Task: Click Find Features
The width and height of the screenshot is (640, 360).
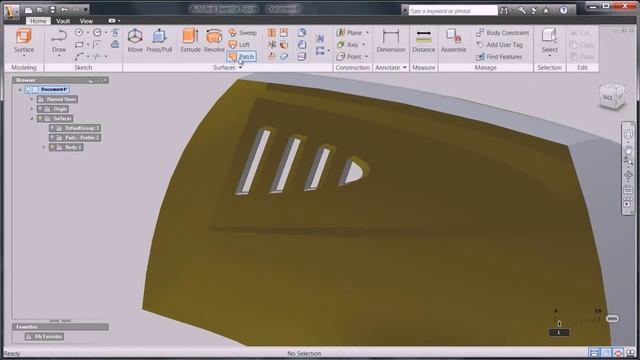Action: 499,57
